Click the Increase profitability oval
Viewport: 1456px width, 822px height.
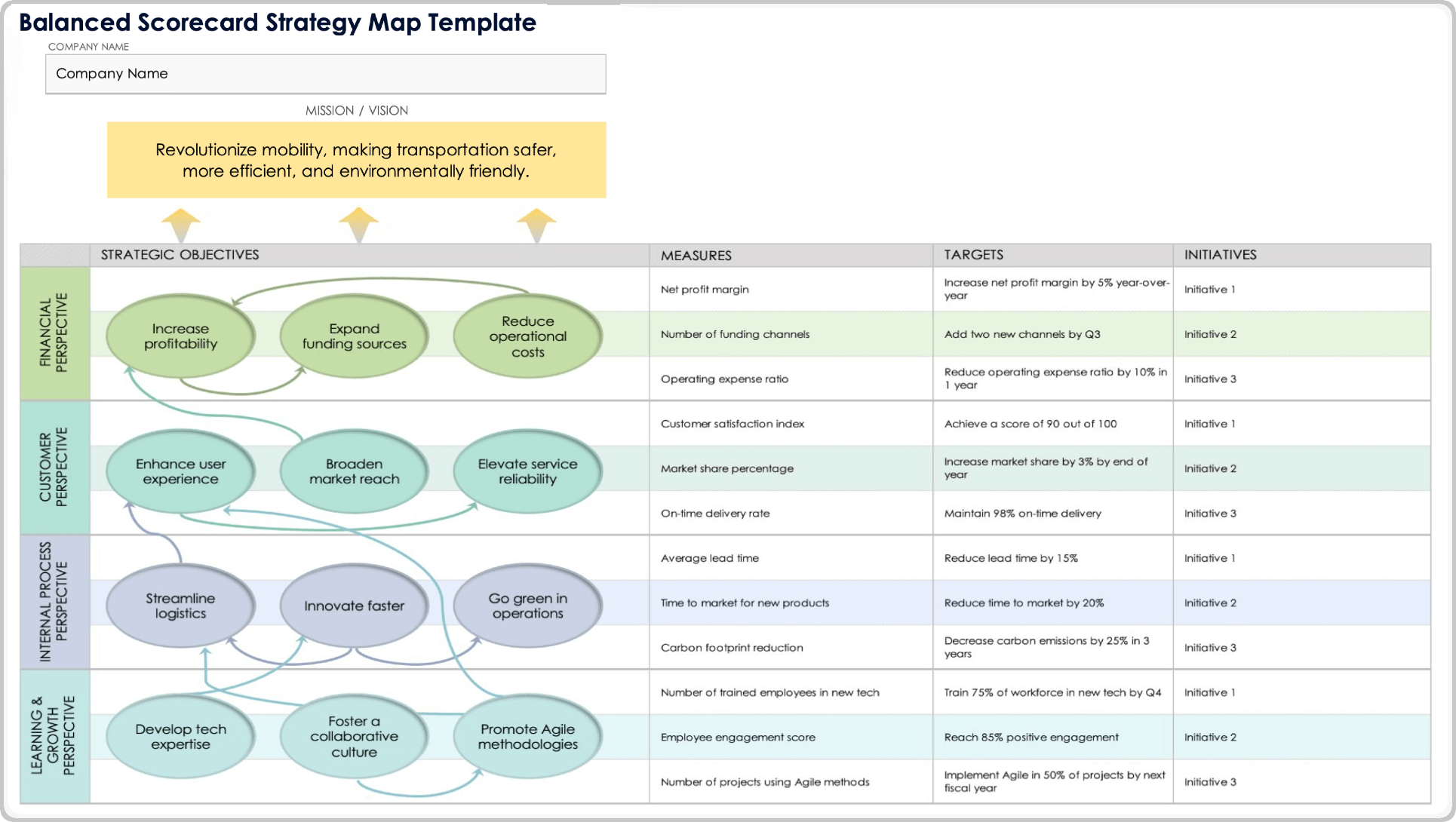[x=180, y=336]
